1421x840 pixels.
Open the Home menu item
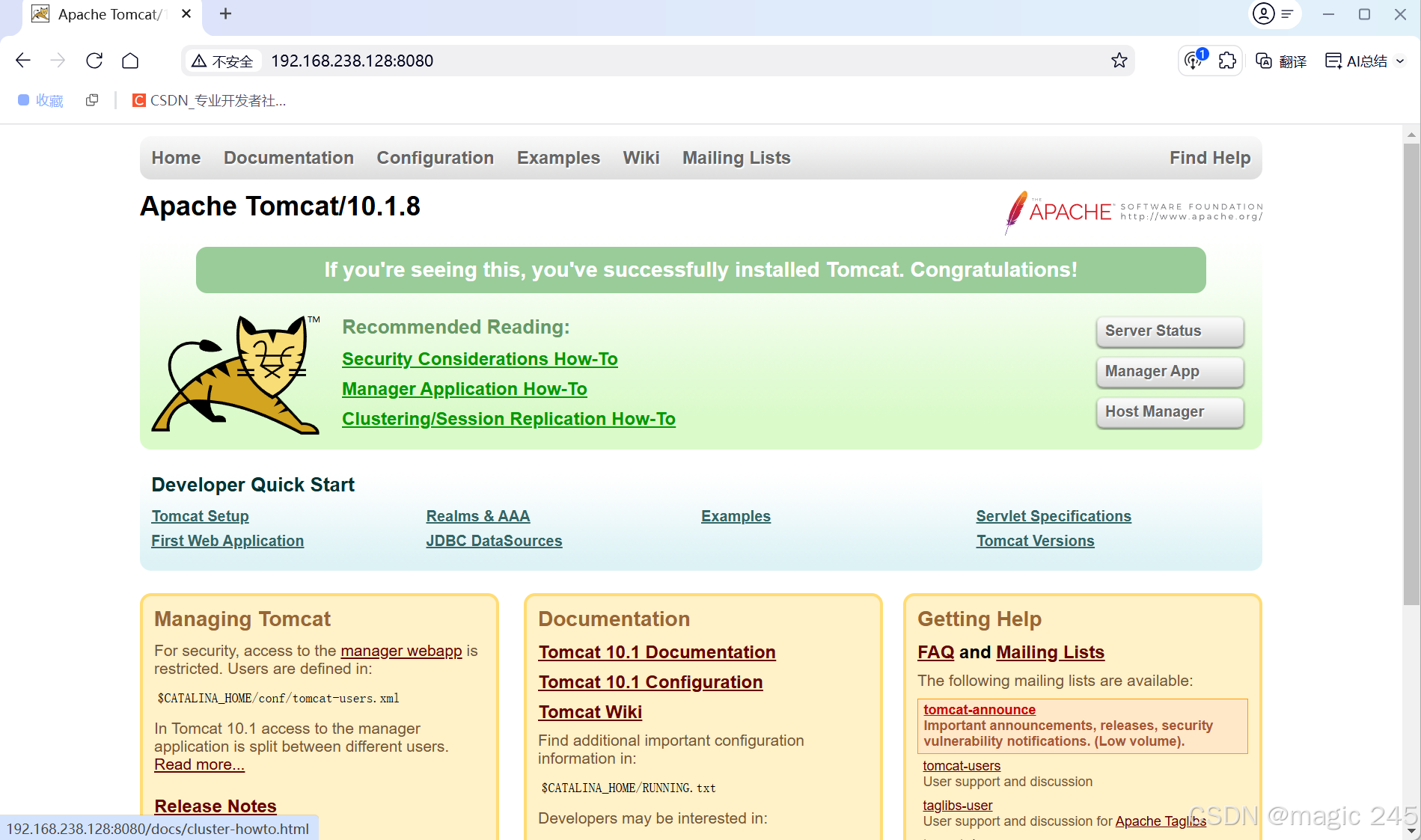pos(177,158)
